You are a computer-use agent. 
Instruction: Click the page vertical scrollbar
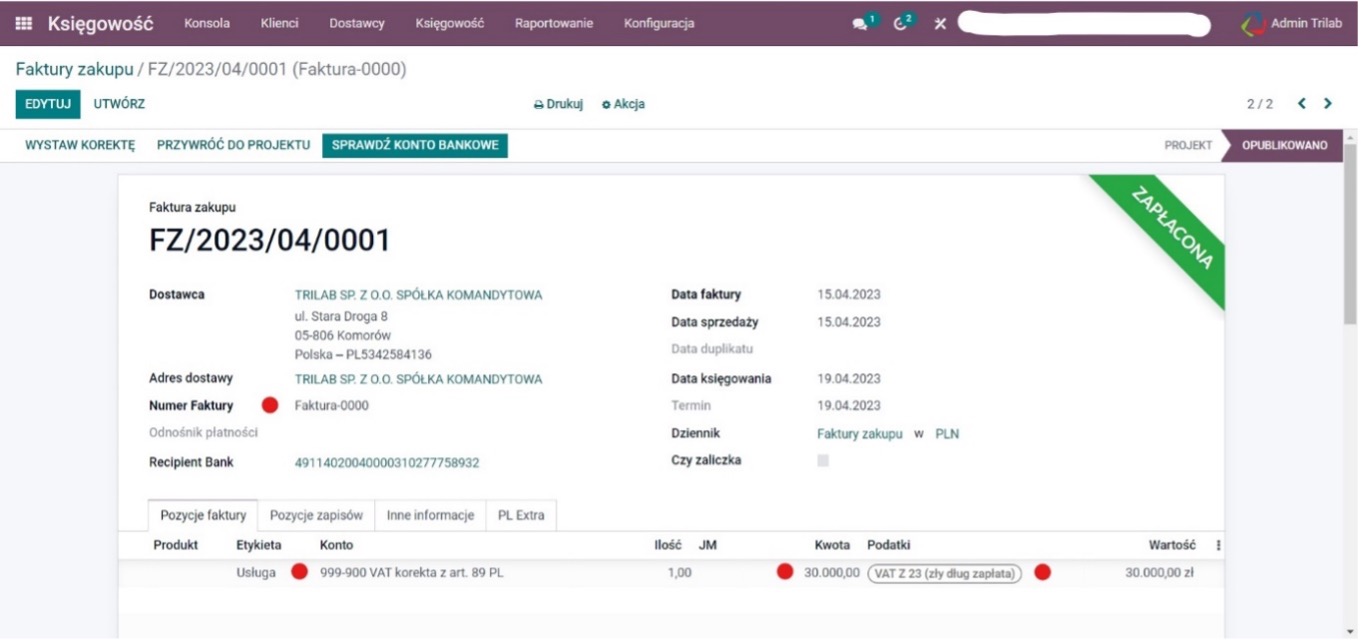pos(1350,235)
